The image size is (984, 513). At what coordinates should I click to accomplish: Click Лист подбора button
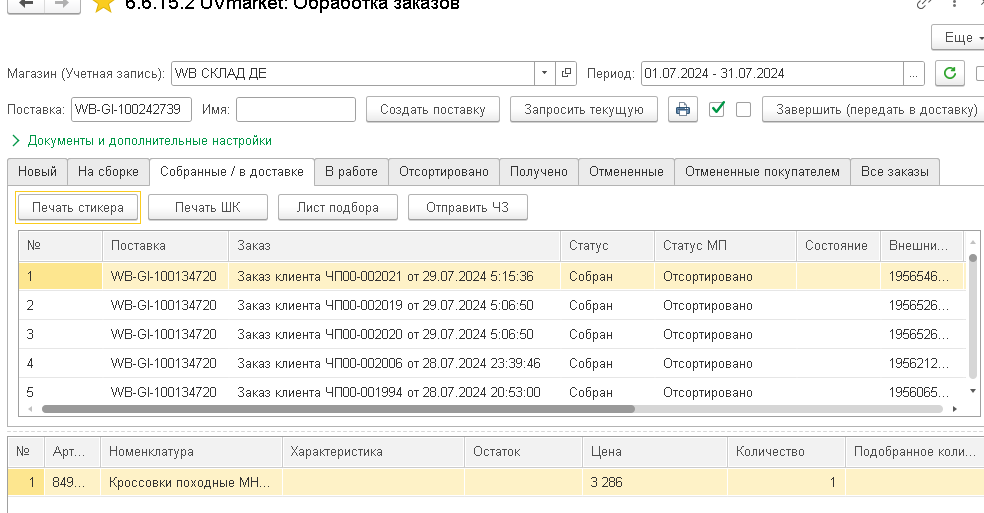(x=338, y=207)
